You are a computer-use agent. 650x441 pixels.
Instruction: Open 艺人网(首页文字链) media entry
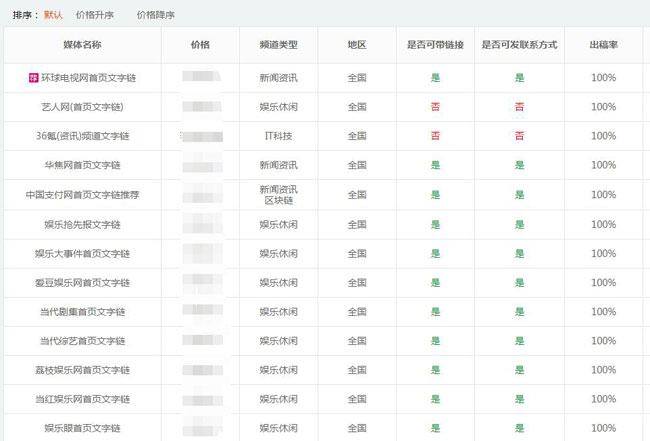[82, 107]
